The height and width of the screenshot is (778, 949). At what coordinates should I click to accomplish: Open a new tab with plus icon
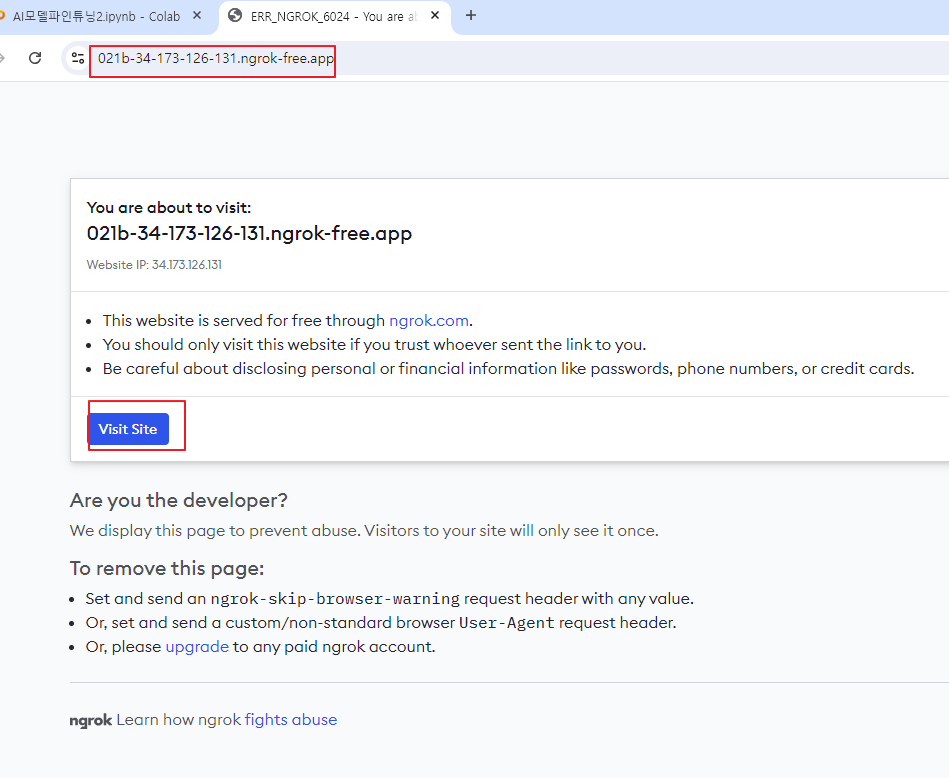click(x=471, y=16)
